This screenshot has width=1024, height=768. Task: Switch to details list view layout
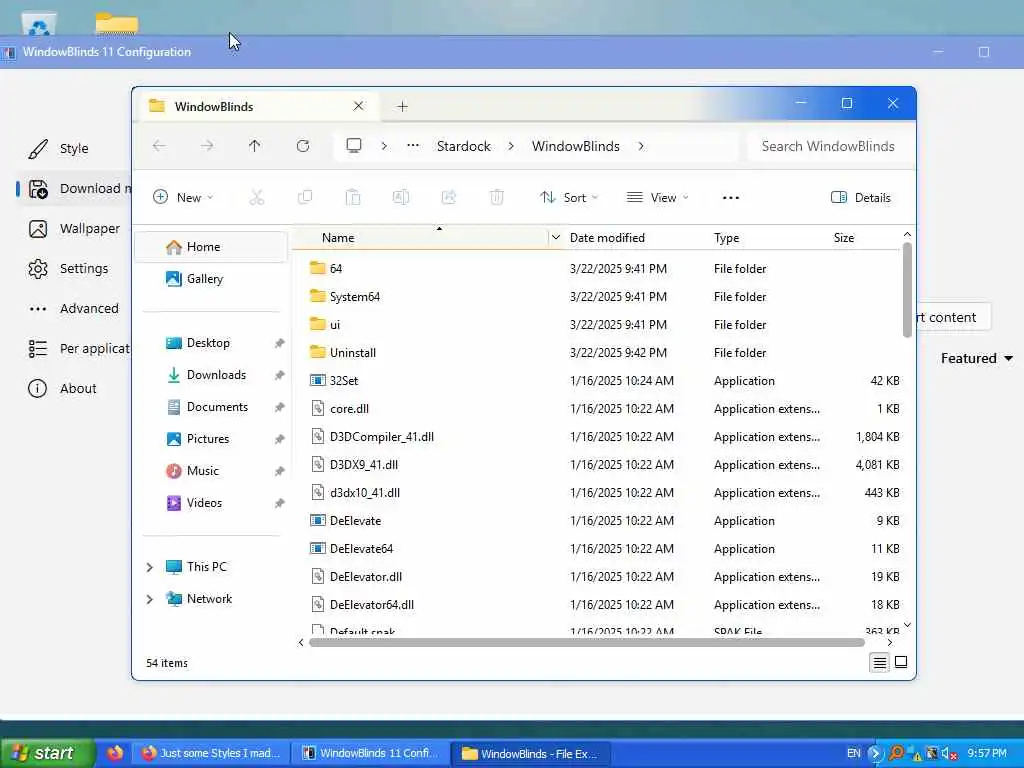[879, 663]
